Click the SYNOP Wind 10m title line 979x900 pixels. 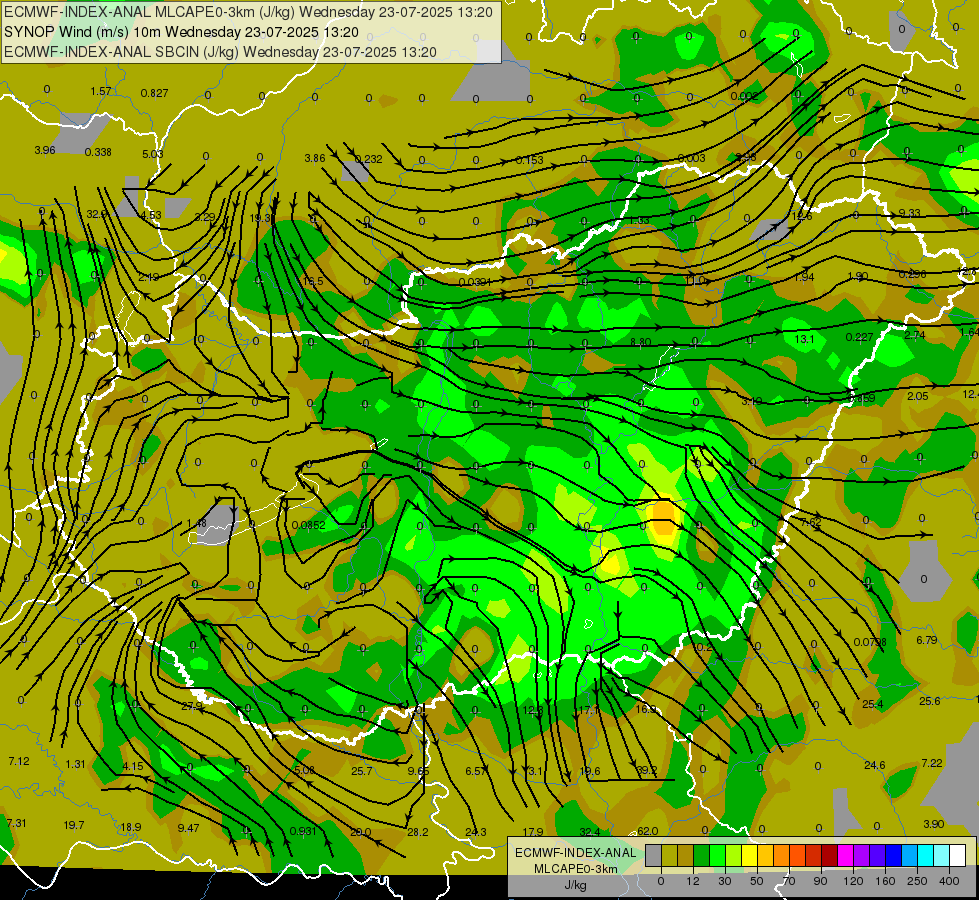tap(181, 32)
